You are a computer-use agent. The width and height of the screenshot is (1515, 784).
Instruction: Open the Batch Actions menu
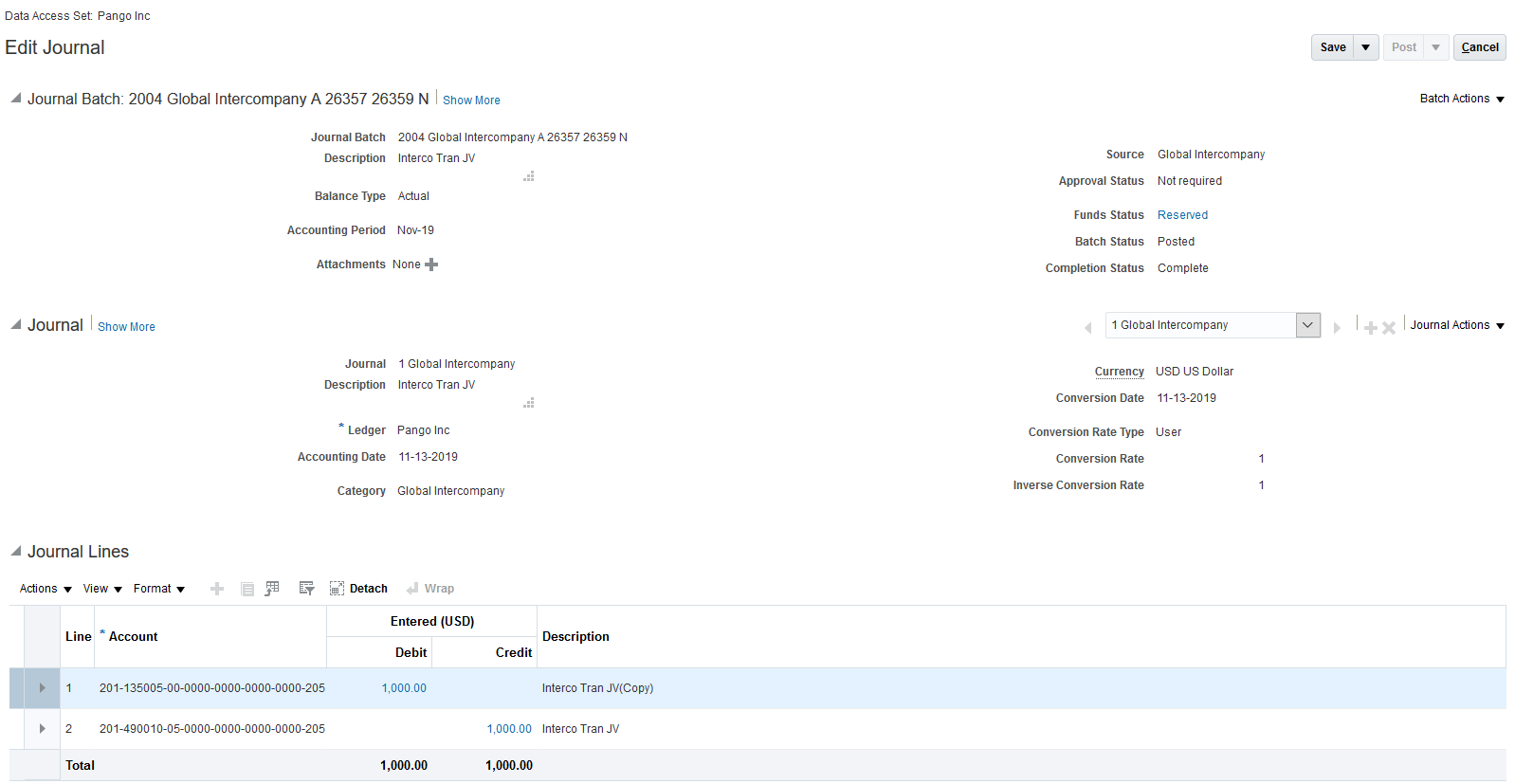point(1461,99)
